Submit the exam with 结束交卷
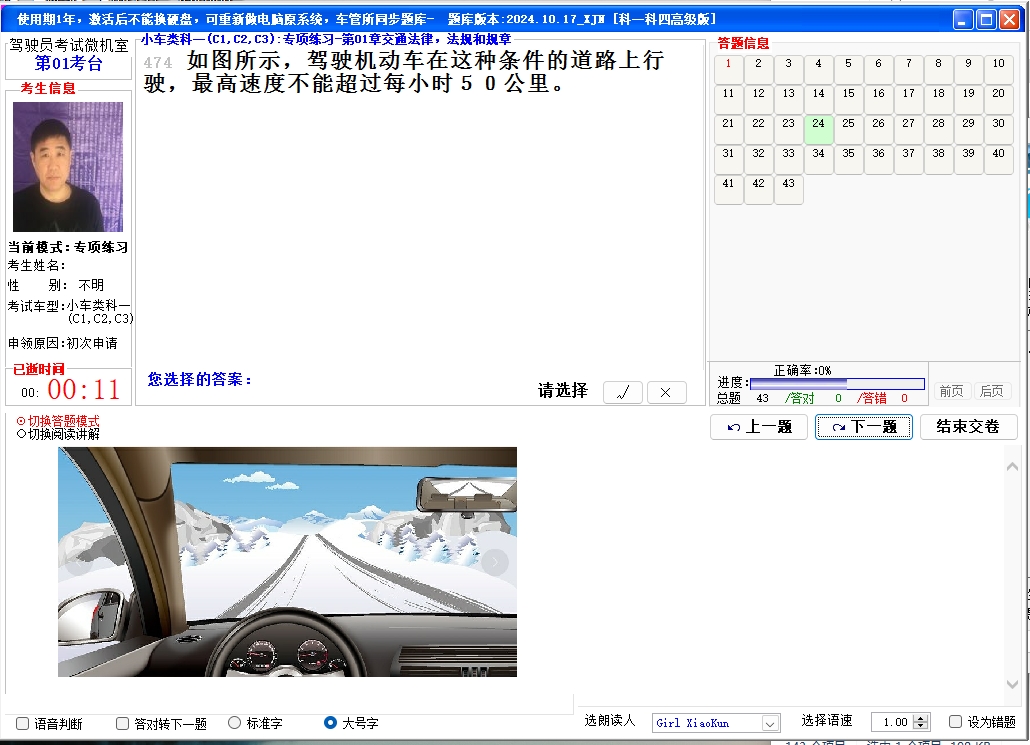Viewport: 1030px width, 745px height. (968, 427)
